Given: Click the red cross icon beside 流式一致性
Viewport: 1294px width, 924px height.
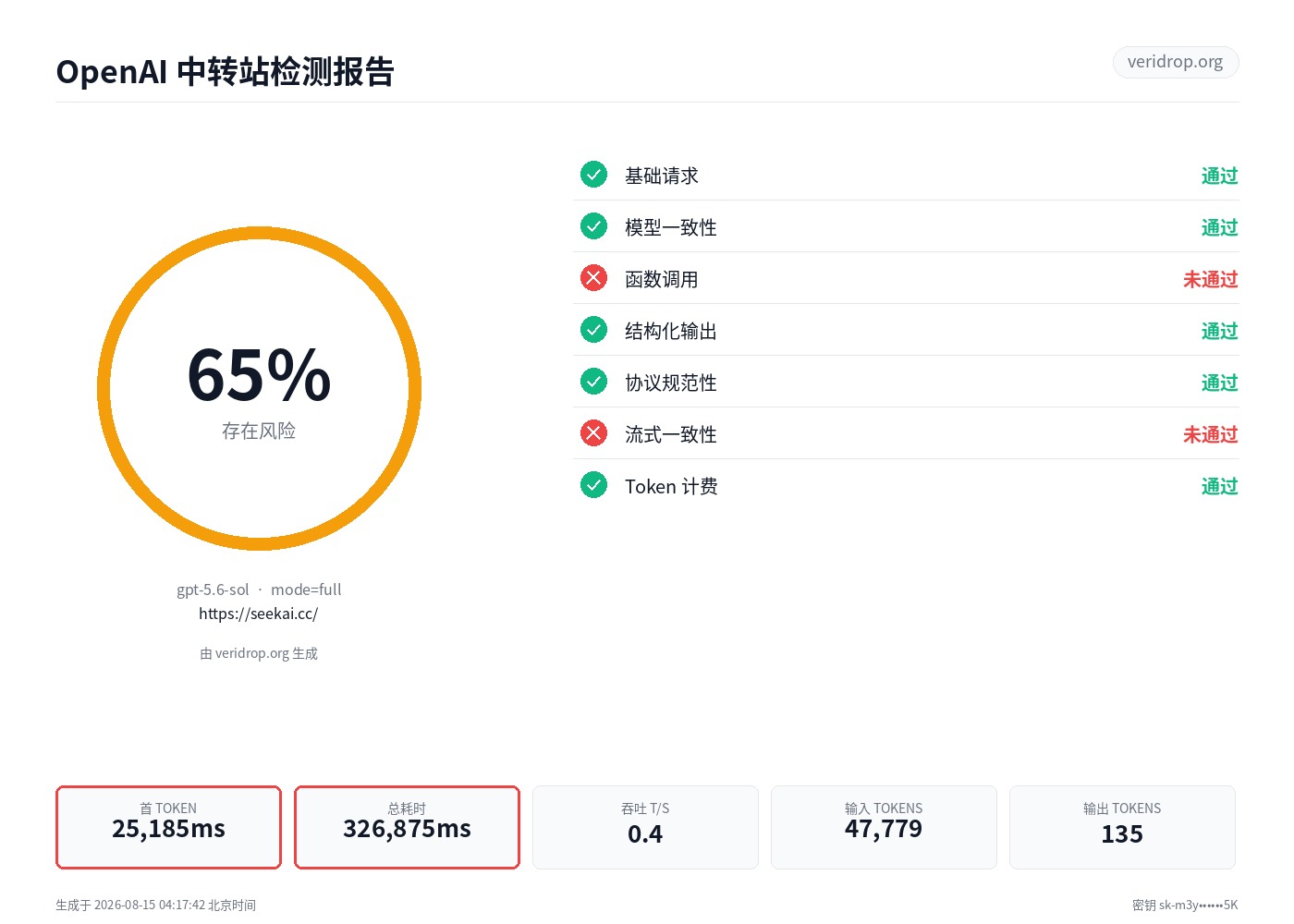Looking at the screenshot, I should pyautogui.click(x=593, y=432).
